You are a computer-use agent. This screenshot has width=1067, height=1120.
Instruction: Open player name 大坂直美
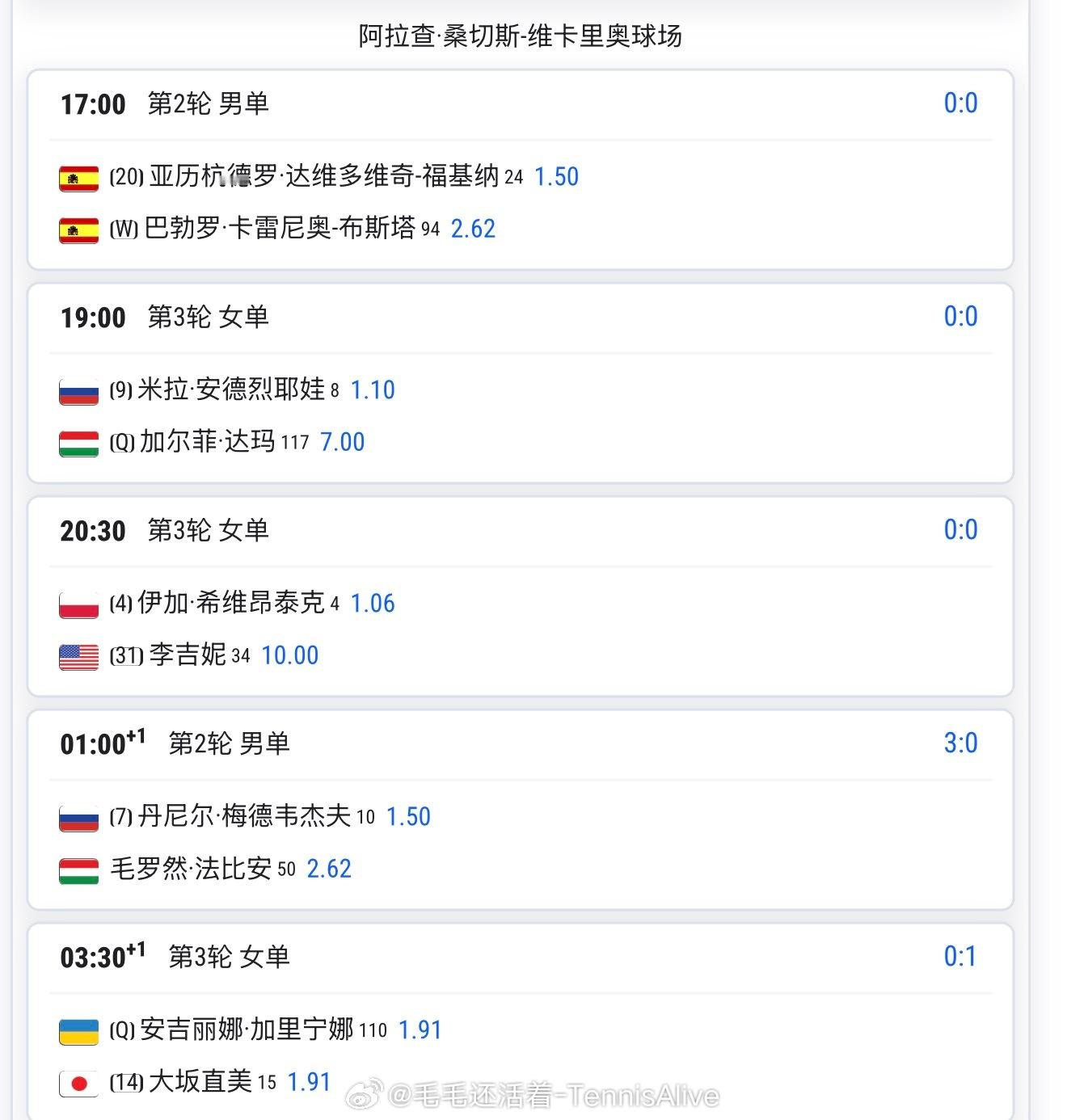point(200,1081)
